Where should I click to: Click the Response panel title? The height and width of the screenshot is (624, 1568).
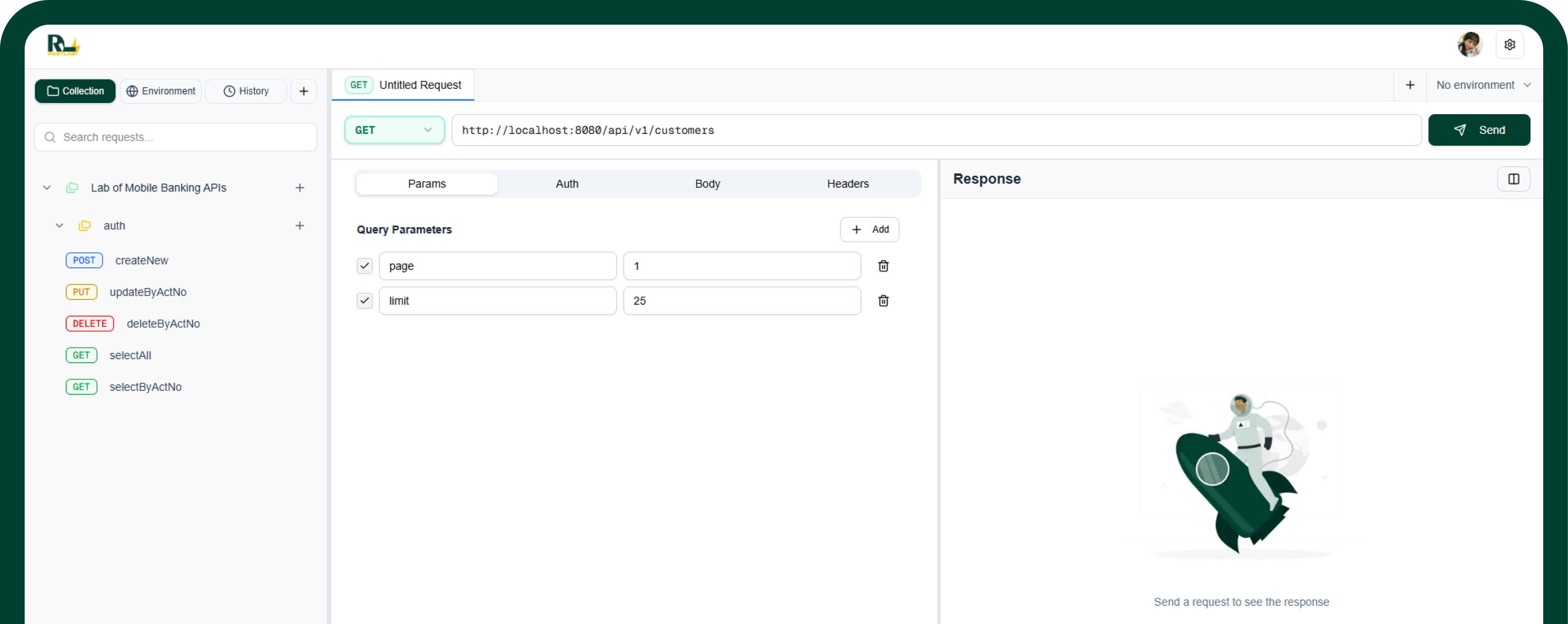pyautogui.click(x=987, y=179)
